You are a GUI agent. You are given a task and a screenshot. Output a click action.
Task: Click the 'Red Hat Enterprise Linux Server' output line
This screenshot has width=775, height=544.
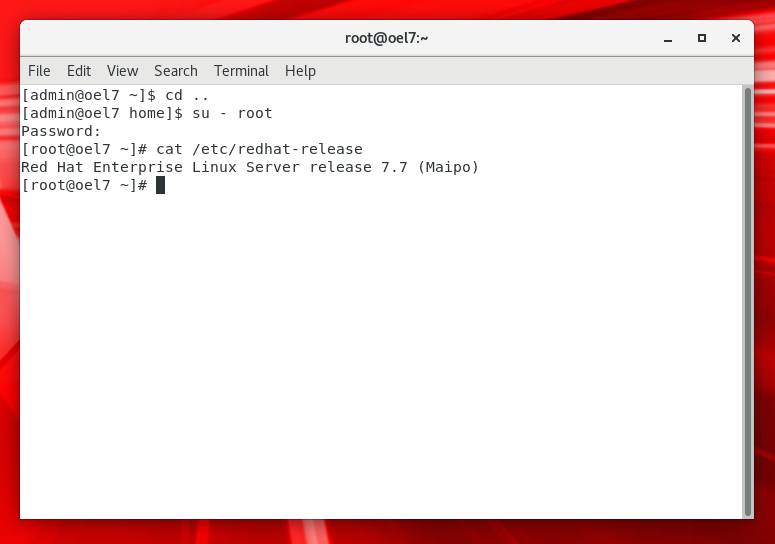pos(250,167)
